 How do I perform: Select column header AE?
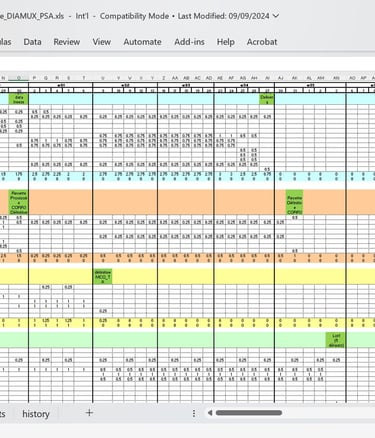pos(220,78)
